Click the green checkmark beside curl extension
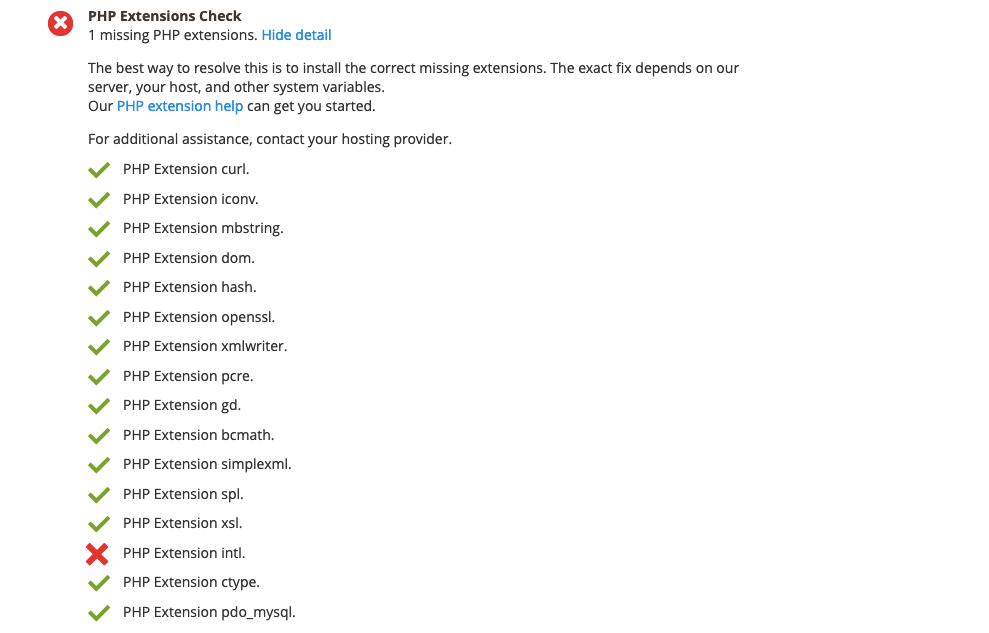The height and width of the screenshot is (633, 989). click(x=99, y=170)
